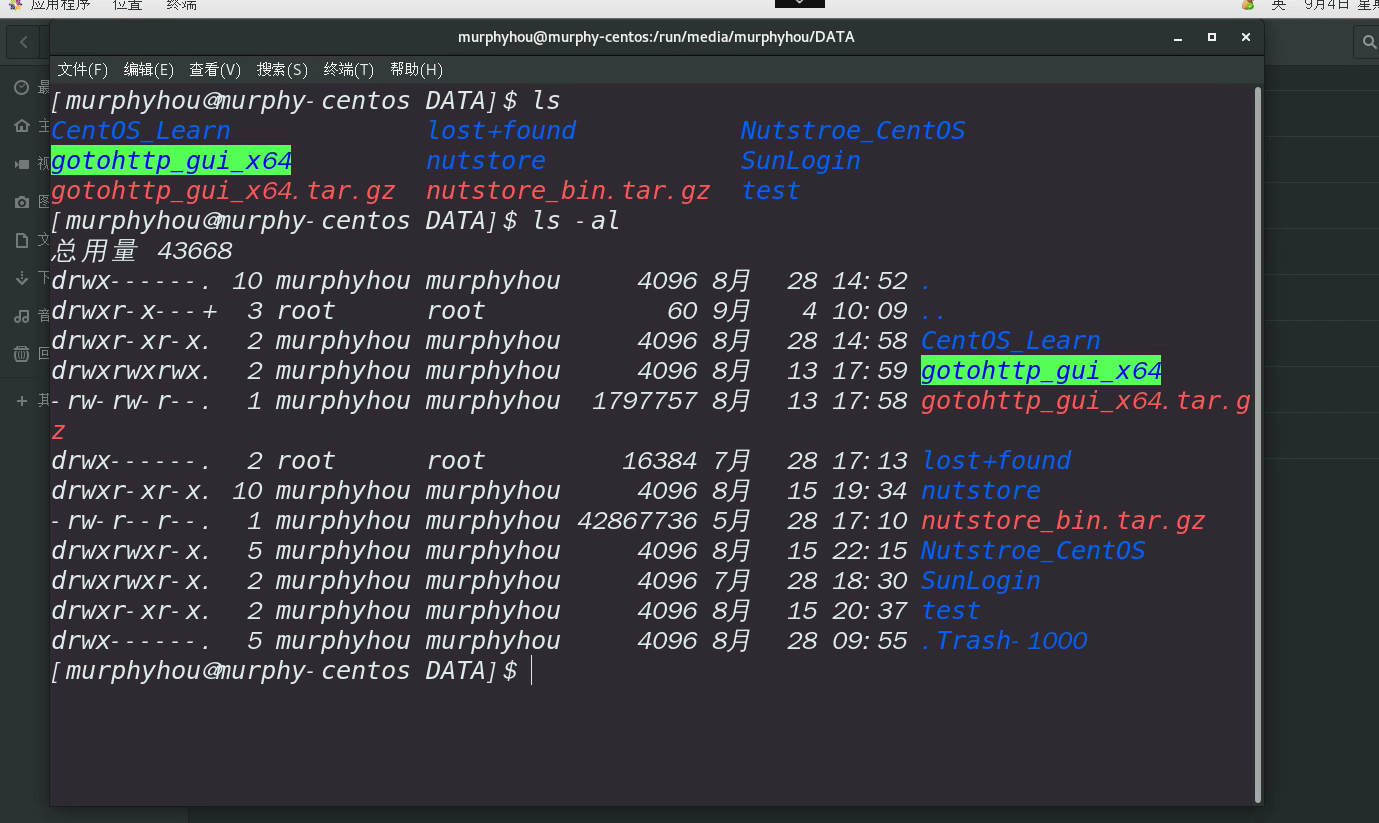Viewport: 1379px width, 823px height.
Task: Open 终端(T) menu in terminal
Action: pyautogui.click(x=349, y=70)
